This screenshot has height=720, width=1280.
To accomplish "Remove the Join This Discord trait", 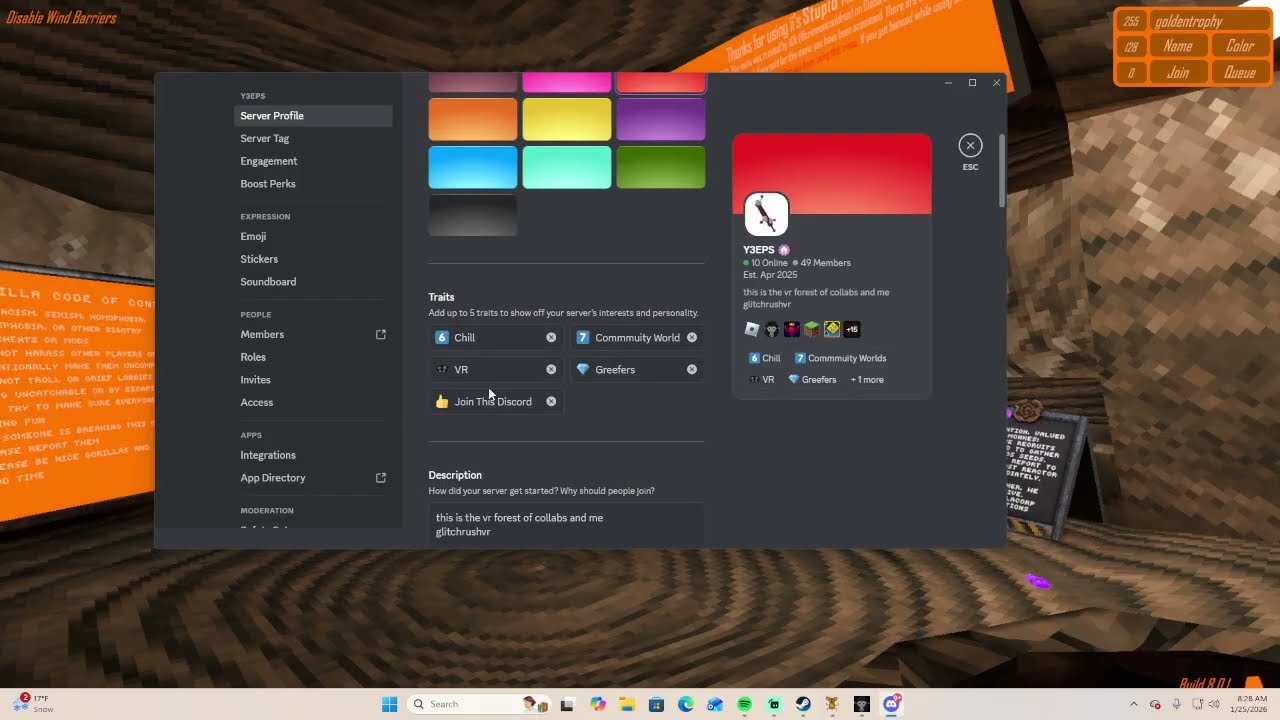I will click(551, 402).
